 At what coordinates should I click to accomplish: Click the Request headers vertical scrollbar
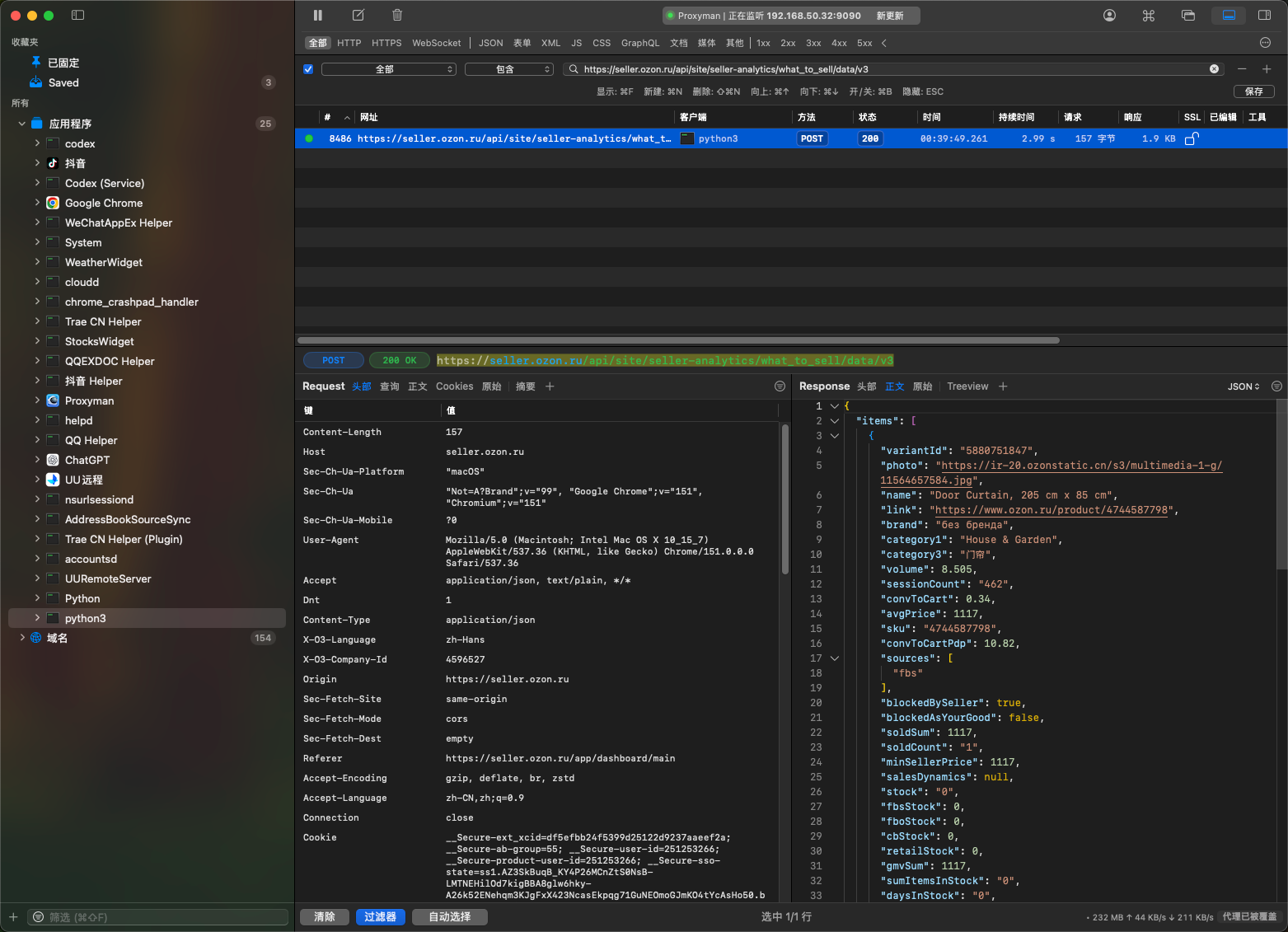785,498
